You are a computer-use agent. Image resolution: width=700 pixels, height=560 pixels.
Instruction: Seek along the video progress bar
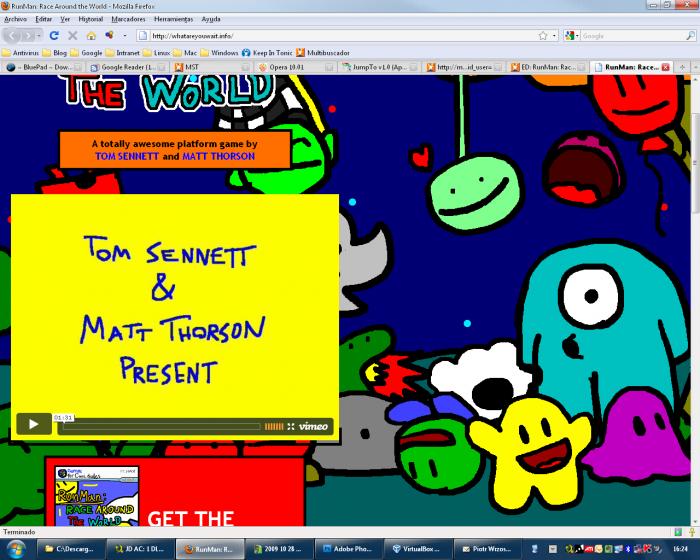[x=161, y=426]
